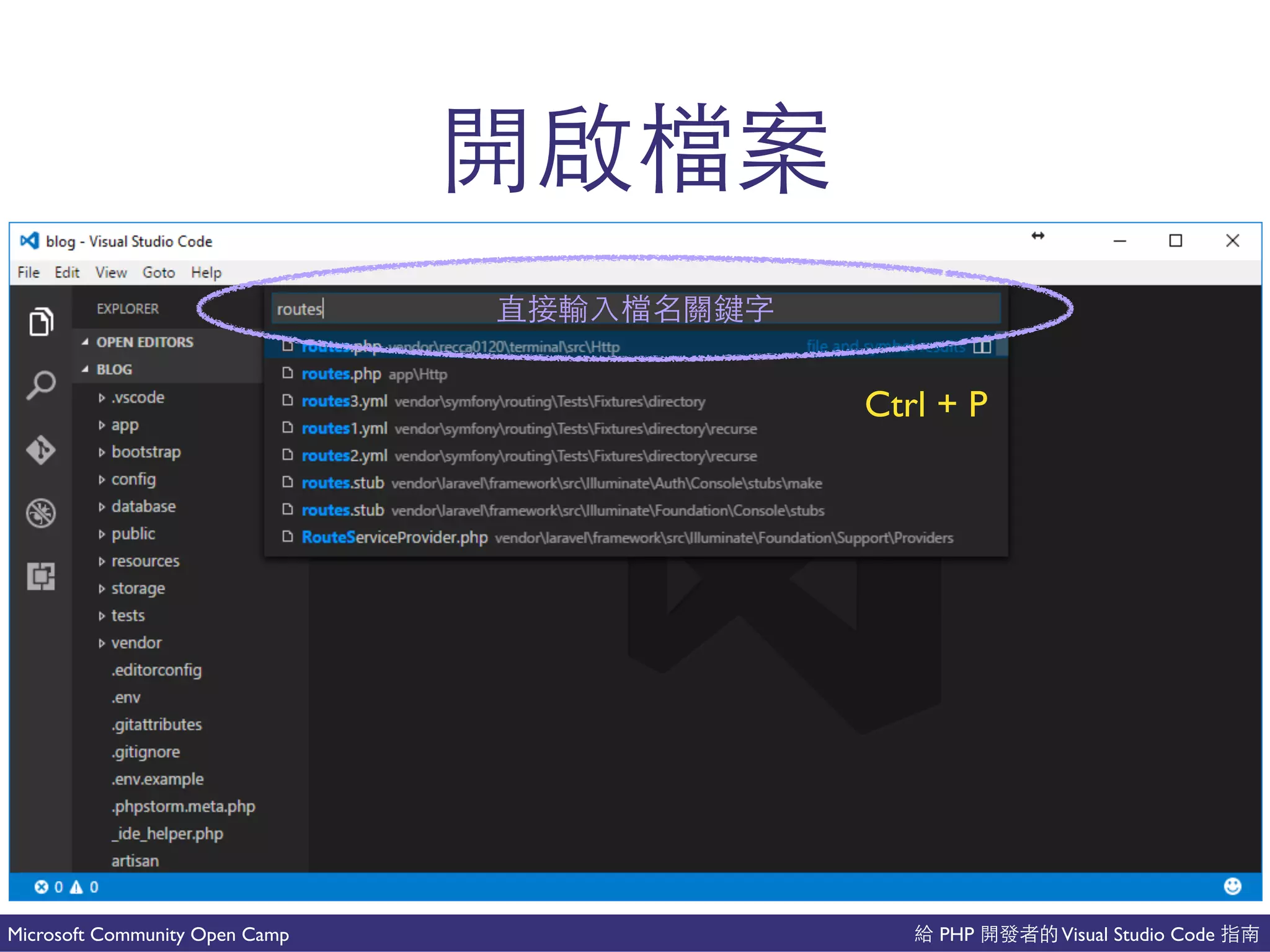Click the Visual Studio Code logo icon

(29, 241)
